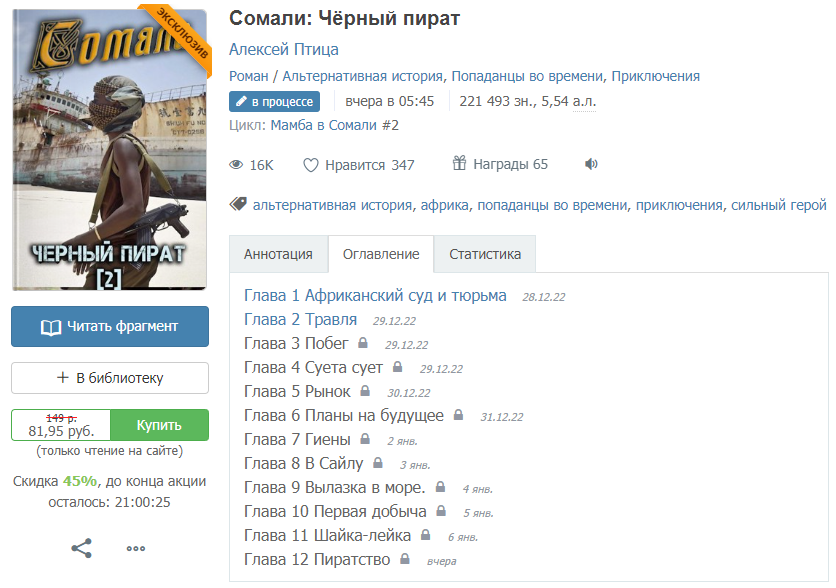Open chapter Глава 1 Африканский суд и тюрьма
The width and height of the screenshot is (836, 588).
tap(375, 295)
